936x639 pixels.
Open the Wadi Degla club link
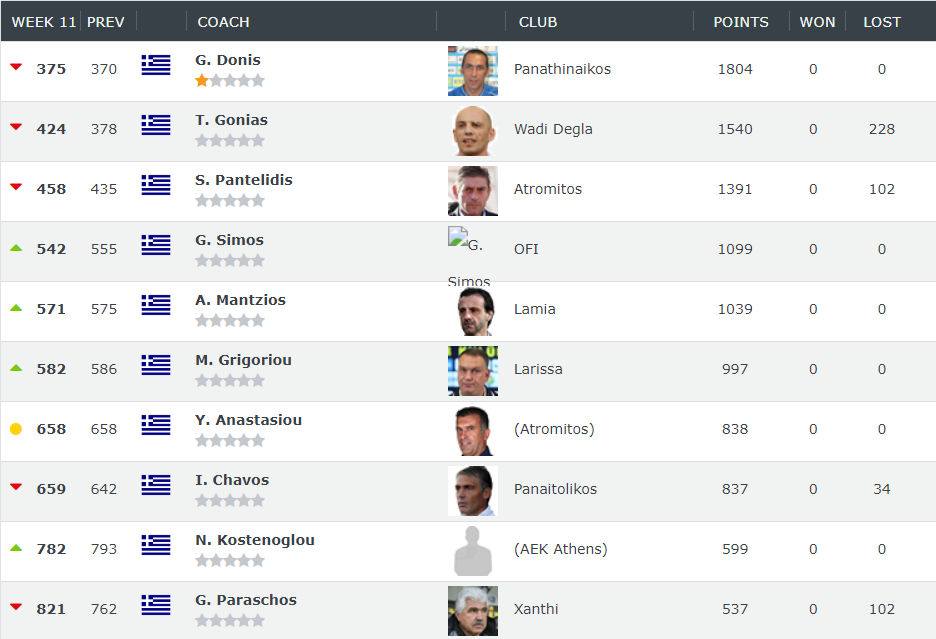(x=553, y=129)
